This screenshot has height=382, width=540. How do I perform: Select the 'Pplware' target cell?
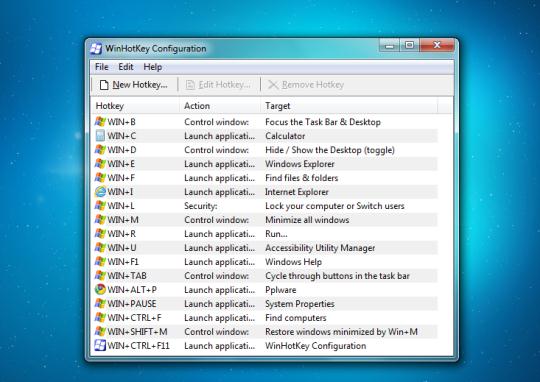click(x=280, y=290)
